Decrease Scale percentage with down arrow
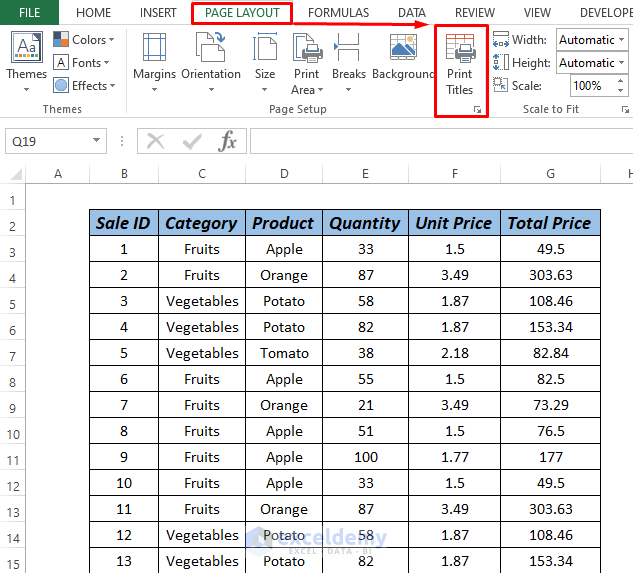 pos(620,90)
